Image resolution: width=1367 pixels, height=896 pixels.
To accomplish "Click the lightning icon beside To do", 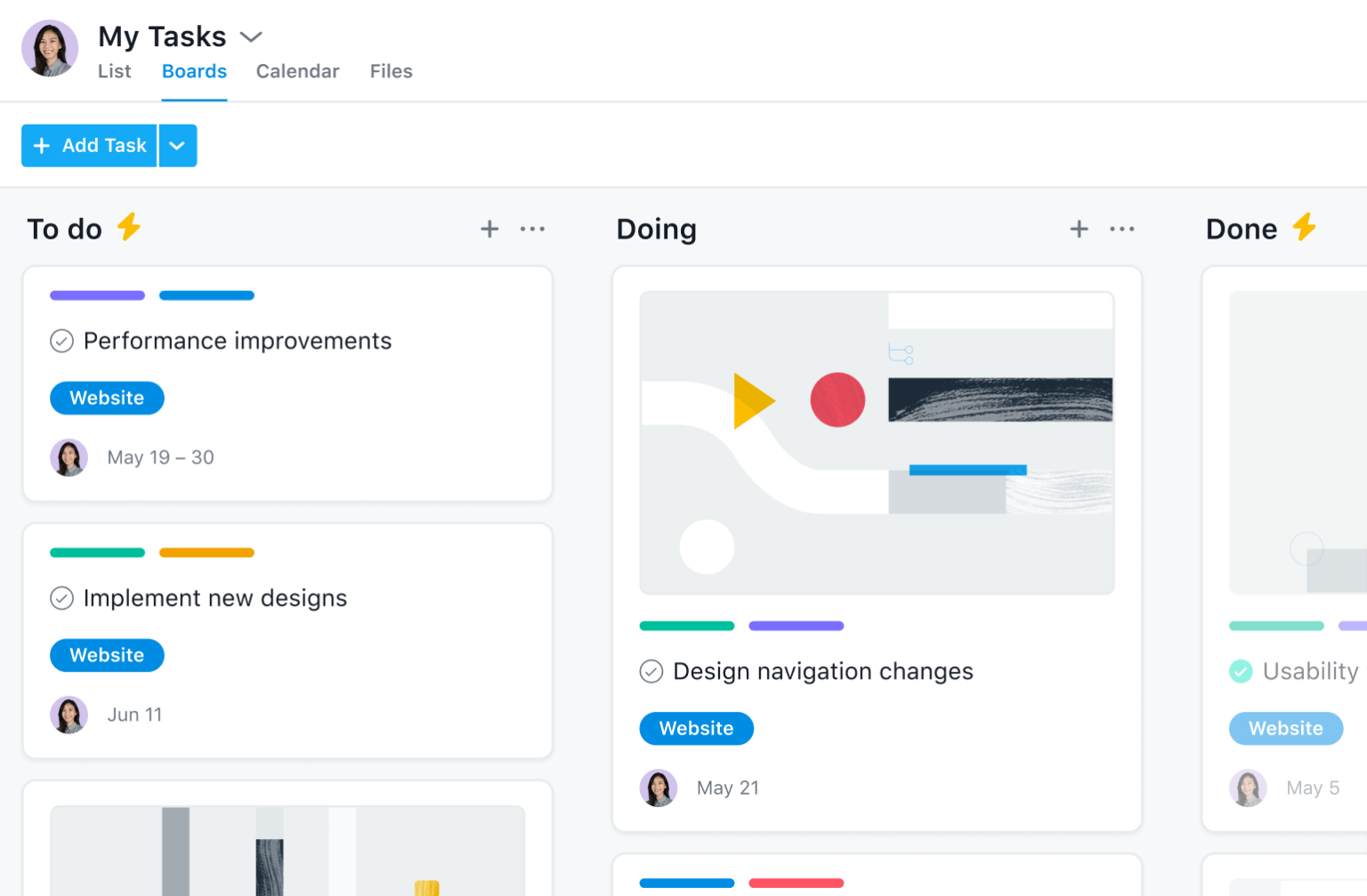I will click(130, 228).
